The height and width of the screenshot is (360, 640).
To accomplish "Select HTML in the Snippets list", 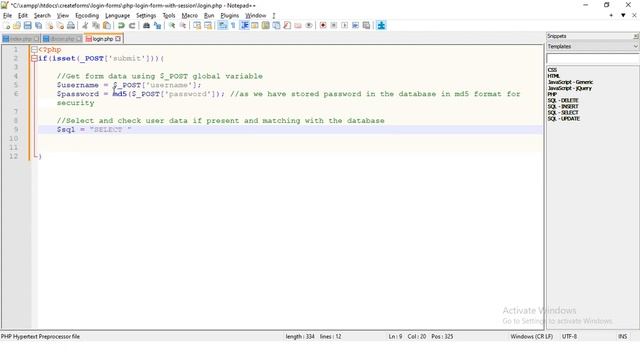I will click(554, 76).
